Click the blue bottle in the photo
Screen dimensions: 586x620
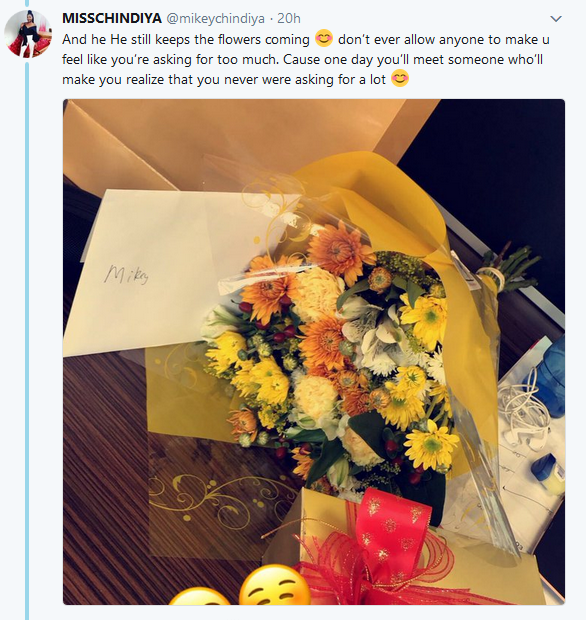click(x=548, y=378)
